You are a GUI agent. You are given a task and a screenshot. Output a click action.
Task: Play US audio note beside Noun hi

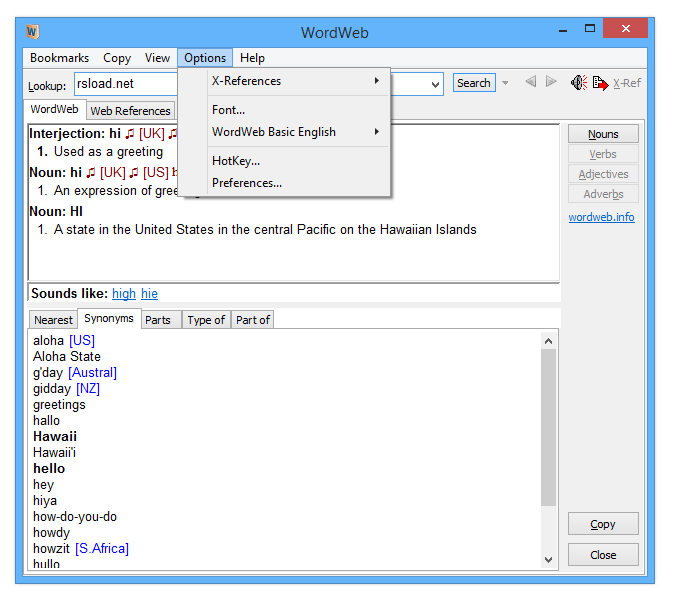(134, 173)
